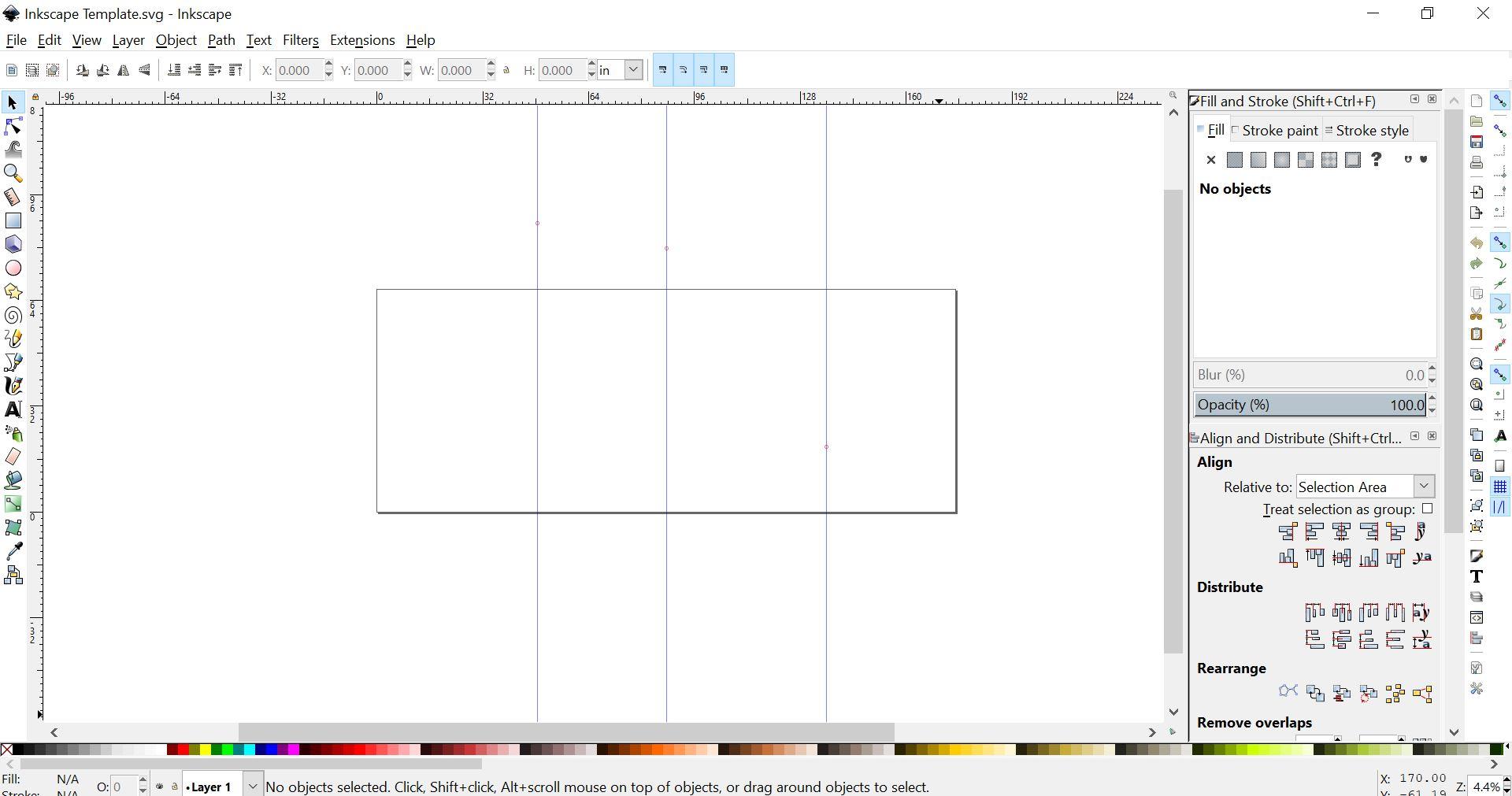This screenshot has height=796, width=1512.
Task: Flip selection horizontally
Action: 124,70
